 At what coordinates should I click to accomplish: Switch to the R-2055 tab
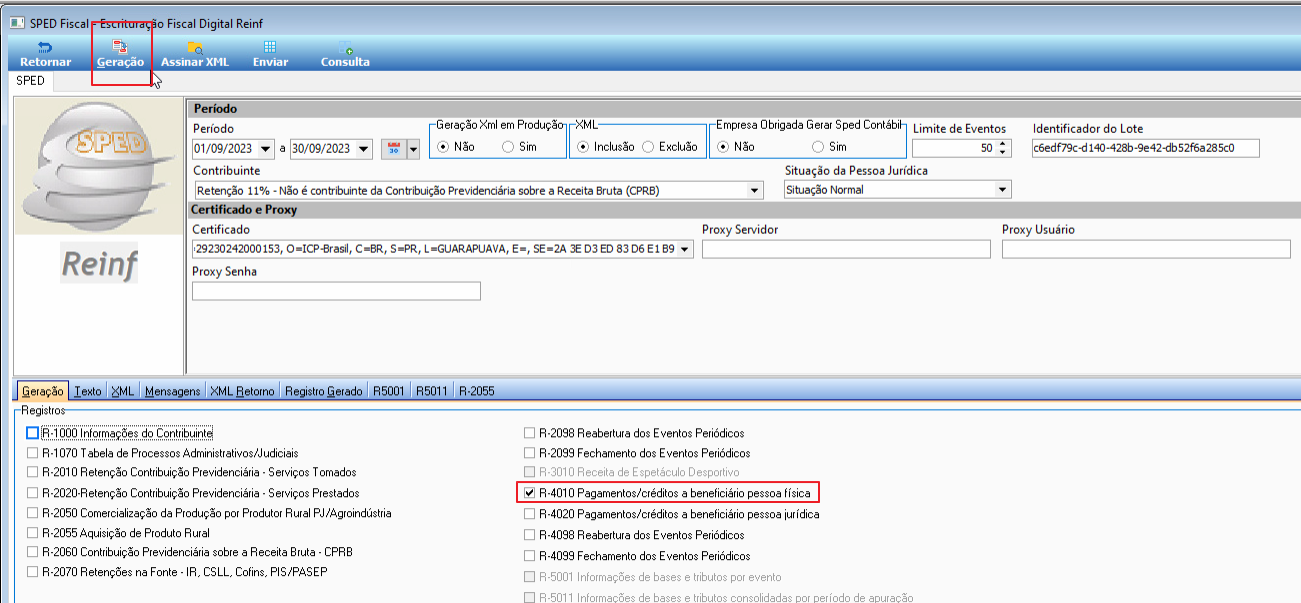click(477, 391)
